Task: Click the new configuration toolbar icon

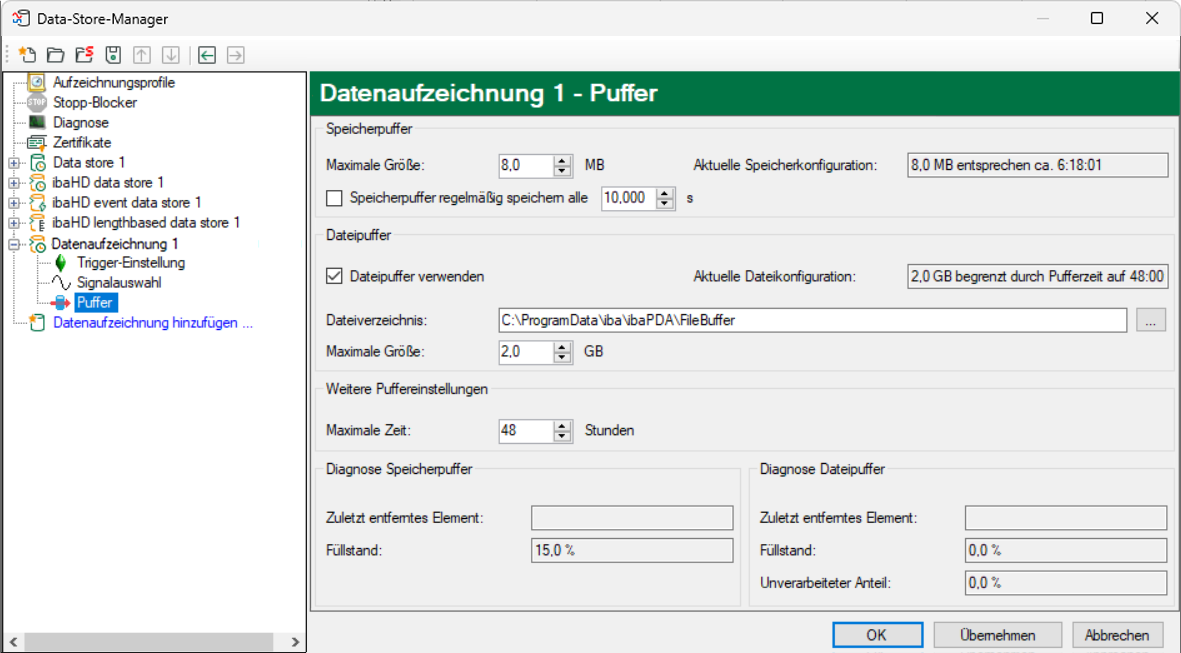Action: click(x=27, y=55)
